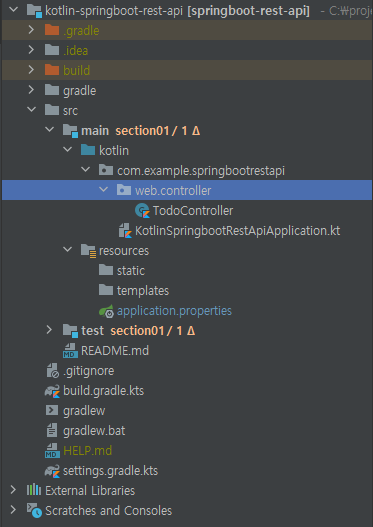Click the test module folder icon
The width and height of the screenshot is (373, 527).
click(x=71, y=330)
